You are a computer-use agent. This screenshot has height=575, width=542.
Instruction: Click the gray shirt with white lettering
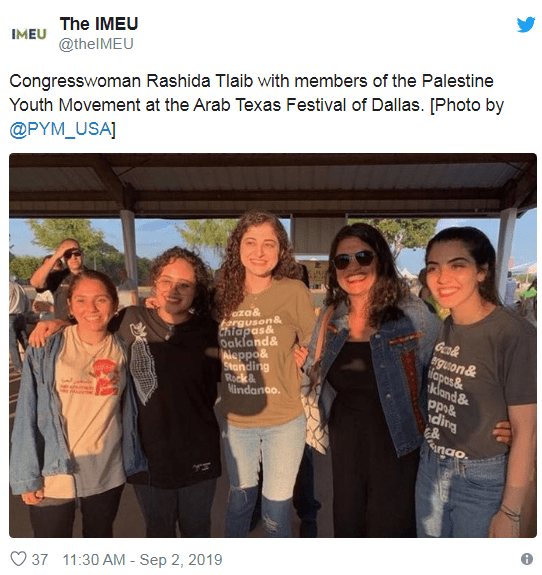tap(480, 383)
